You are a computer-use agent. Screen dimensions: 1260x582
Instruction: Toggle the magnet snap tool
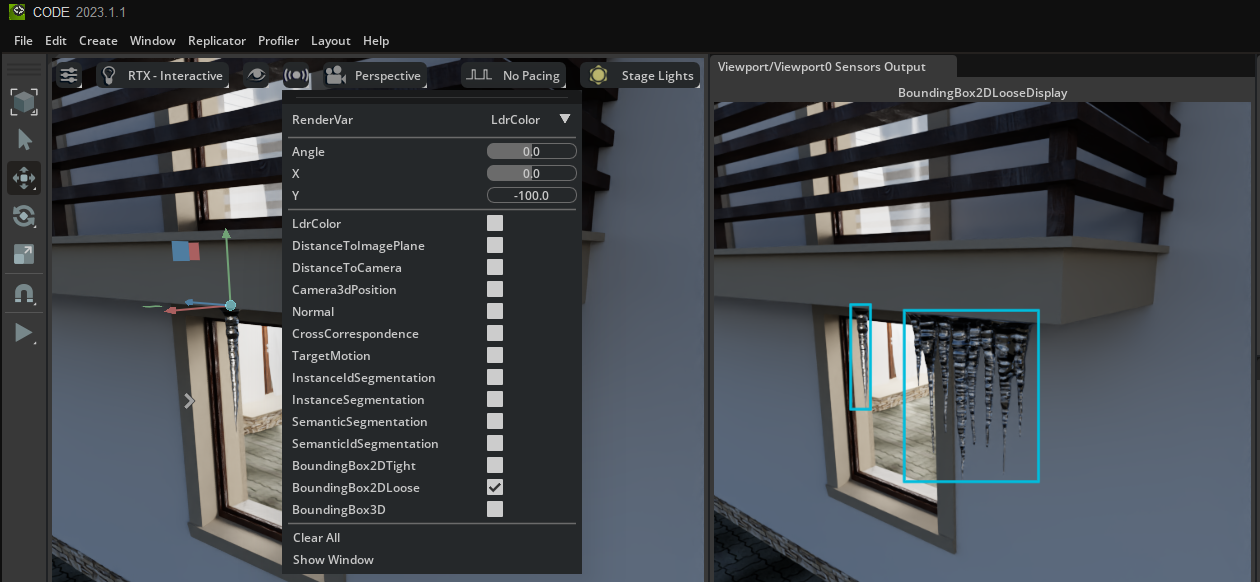click(x=24, y=295)
